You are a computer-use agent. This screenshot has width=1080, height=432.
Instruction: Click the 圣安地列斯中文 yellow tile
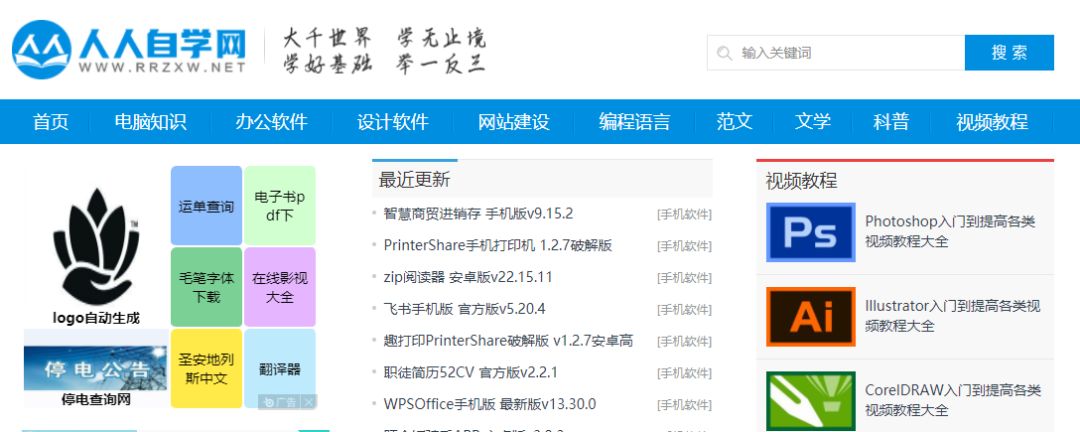click(207, 368)
